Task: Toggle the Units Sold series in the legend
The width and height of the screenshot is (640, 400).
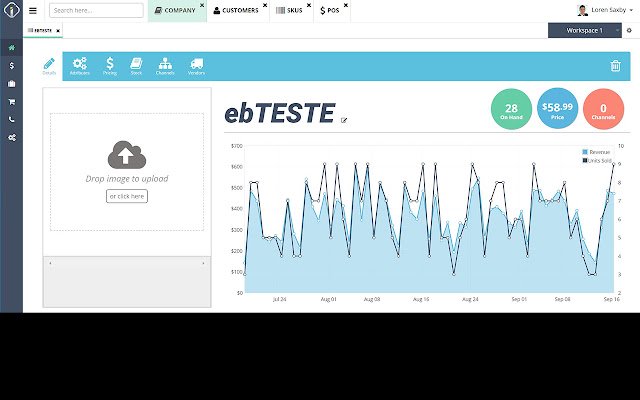Action: pyautogui.click(x=597, y=160)
